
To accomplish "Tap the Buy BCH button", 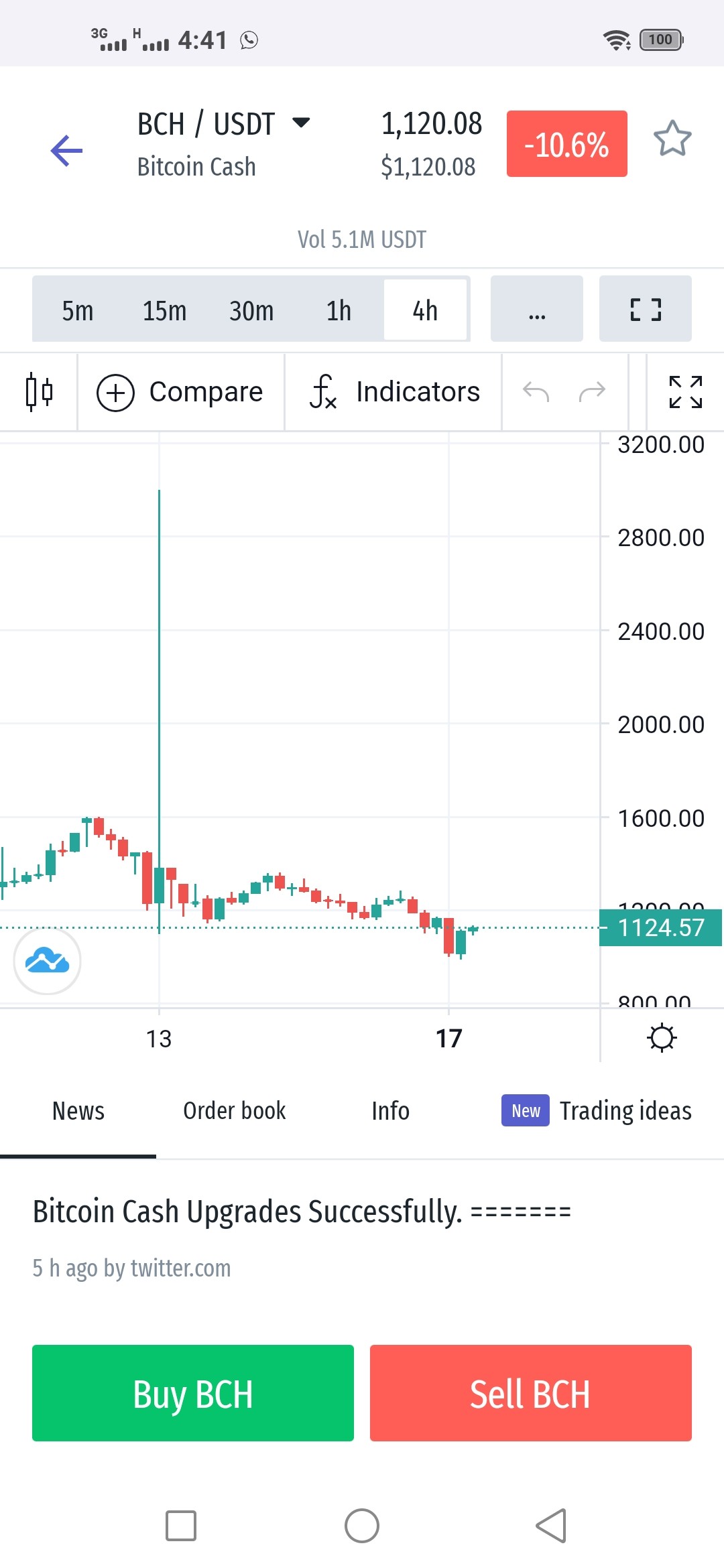I will point(193,1393).
